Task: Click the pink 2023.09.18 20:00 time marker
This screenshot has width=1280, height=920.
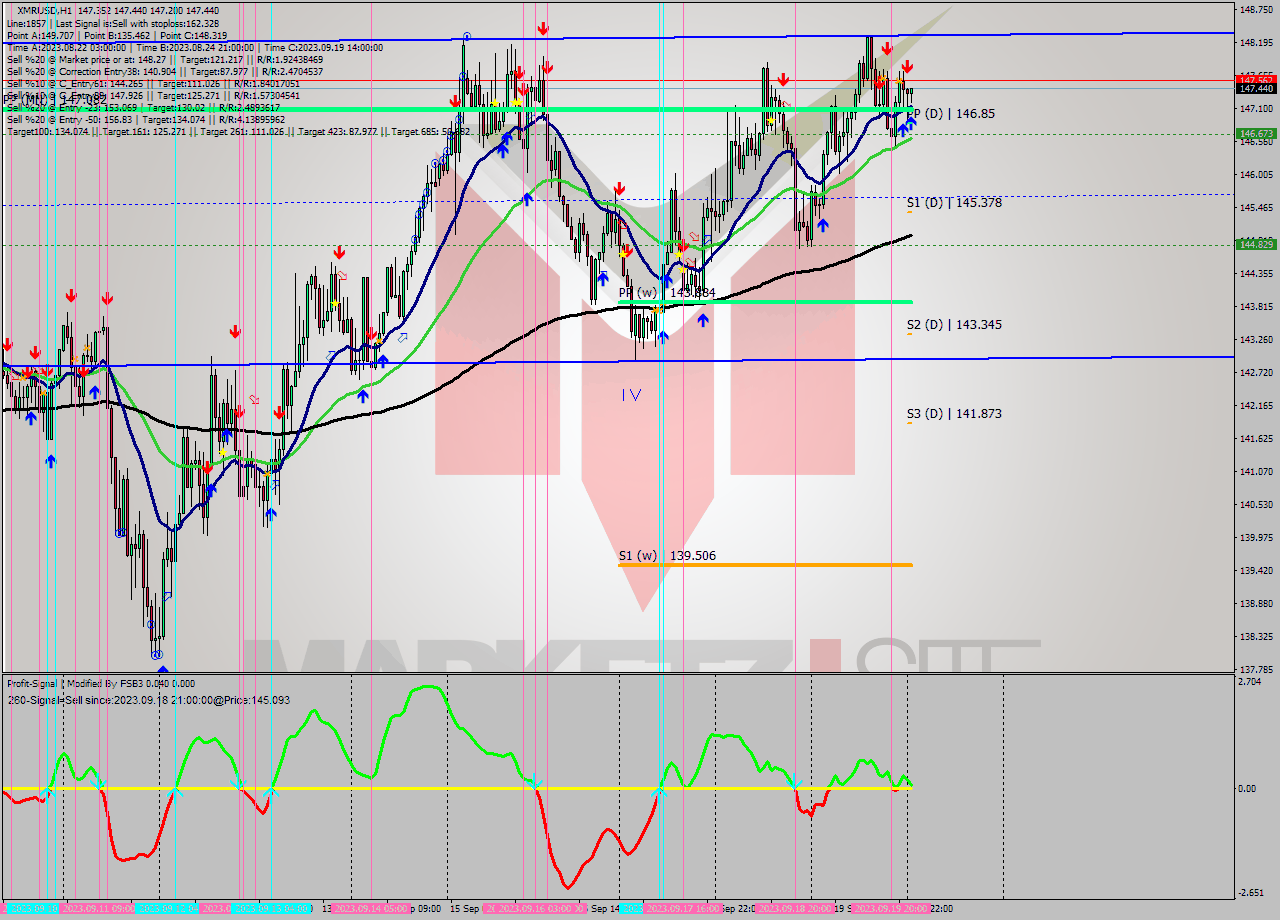Action: [x=796, y=909]
